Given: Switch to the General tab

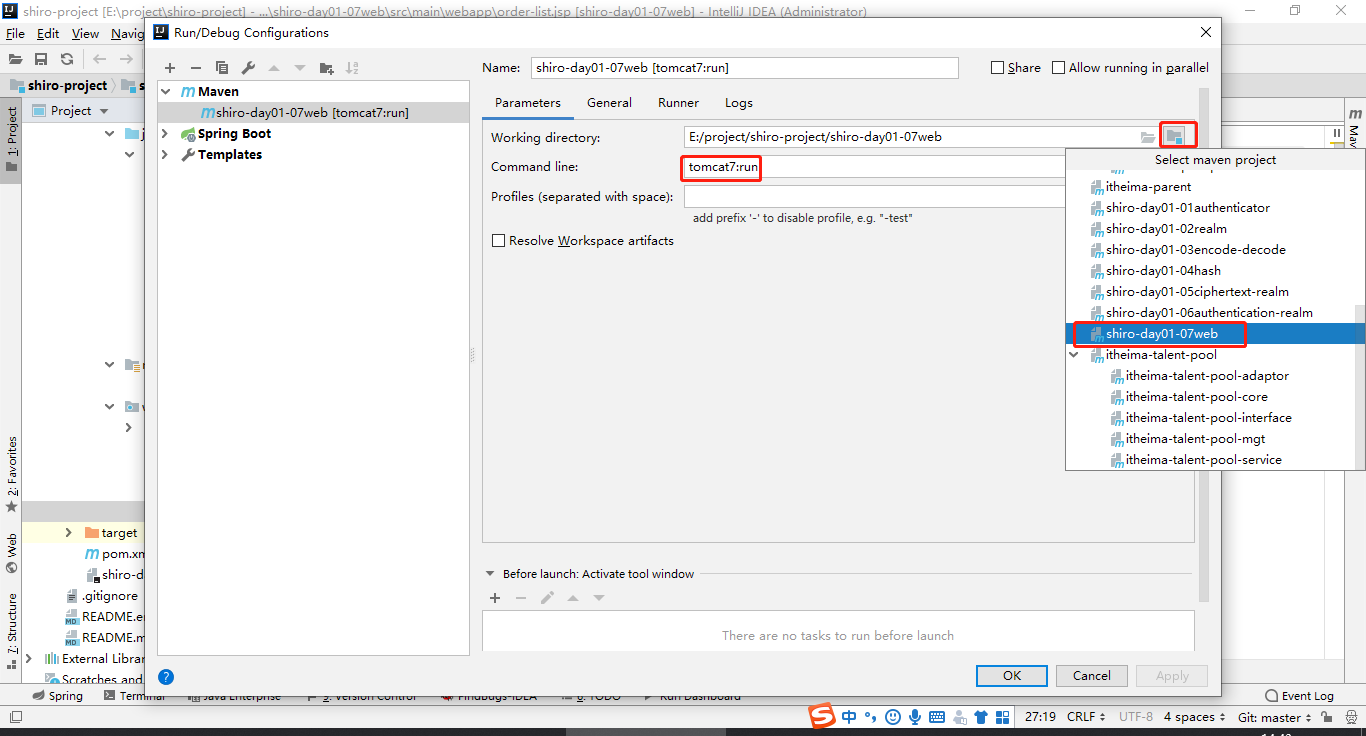Looking at the screenshot, I should tap(609, 103).
